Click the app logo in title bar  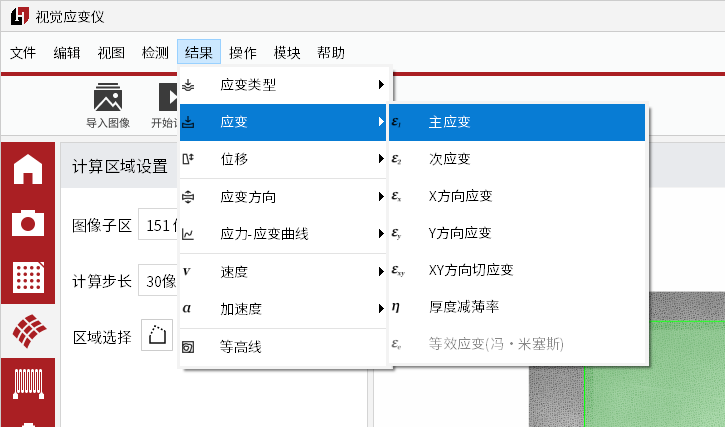[x=17, y=17]
